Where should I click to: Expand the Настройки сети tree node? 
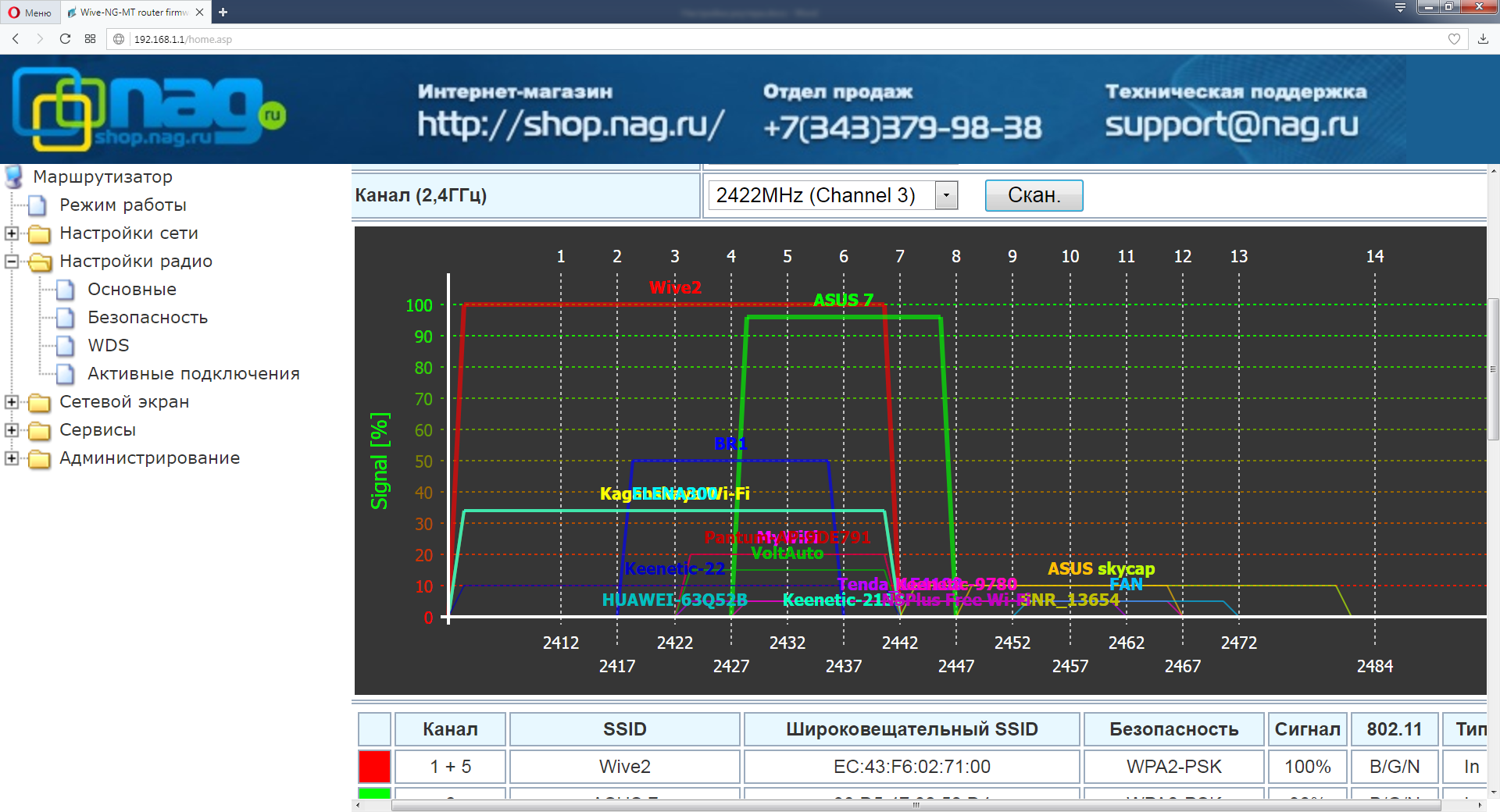(x=11, y=233)
